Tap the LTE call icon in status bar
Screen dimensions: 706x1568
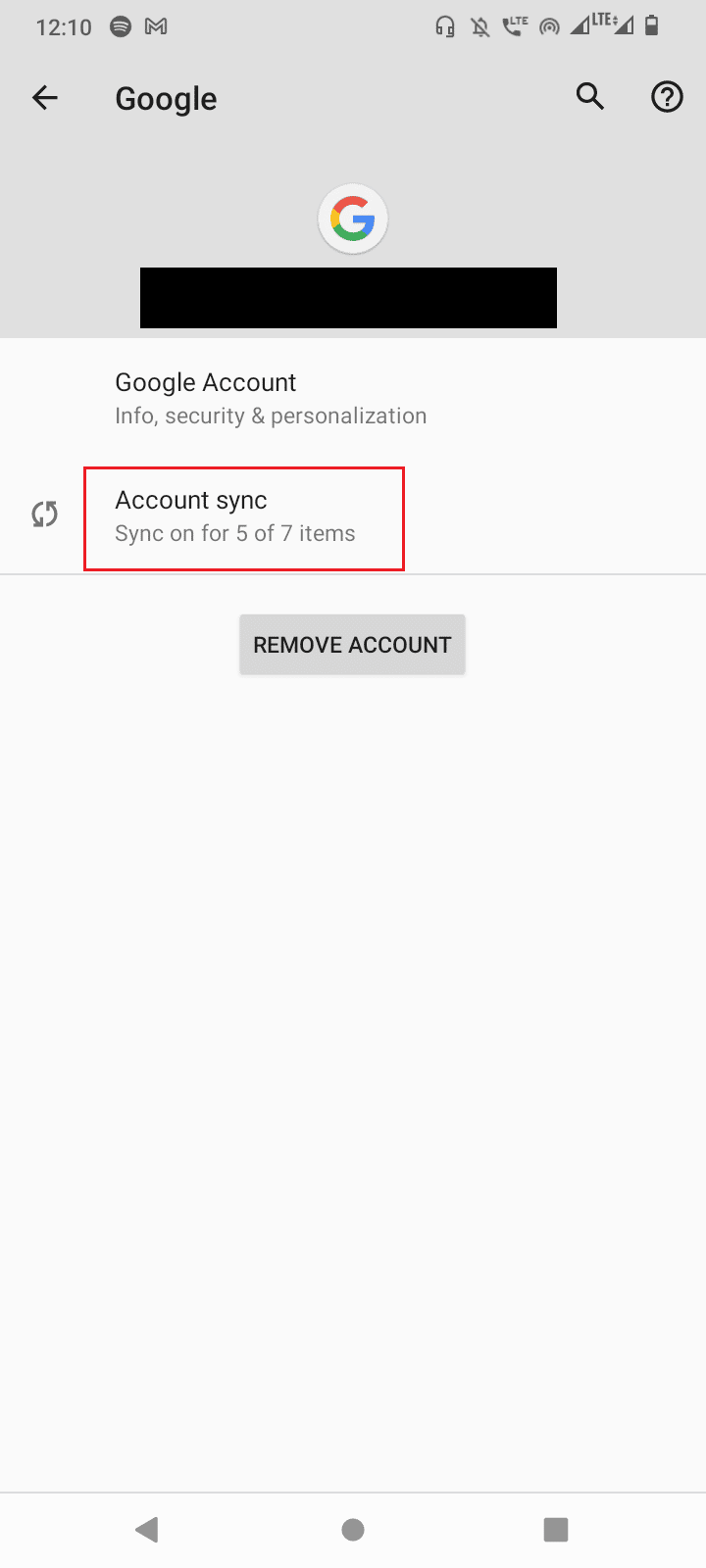pyautogui.click(x=515, y=27)
